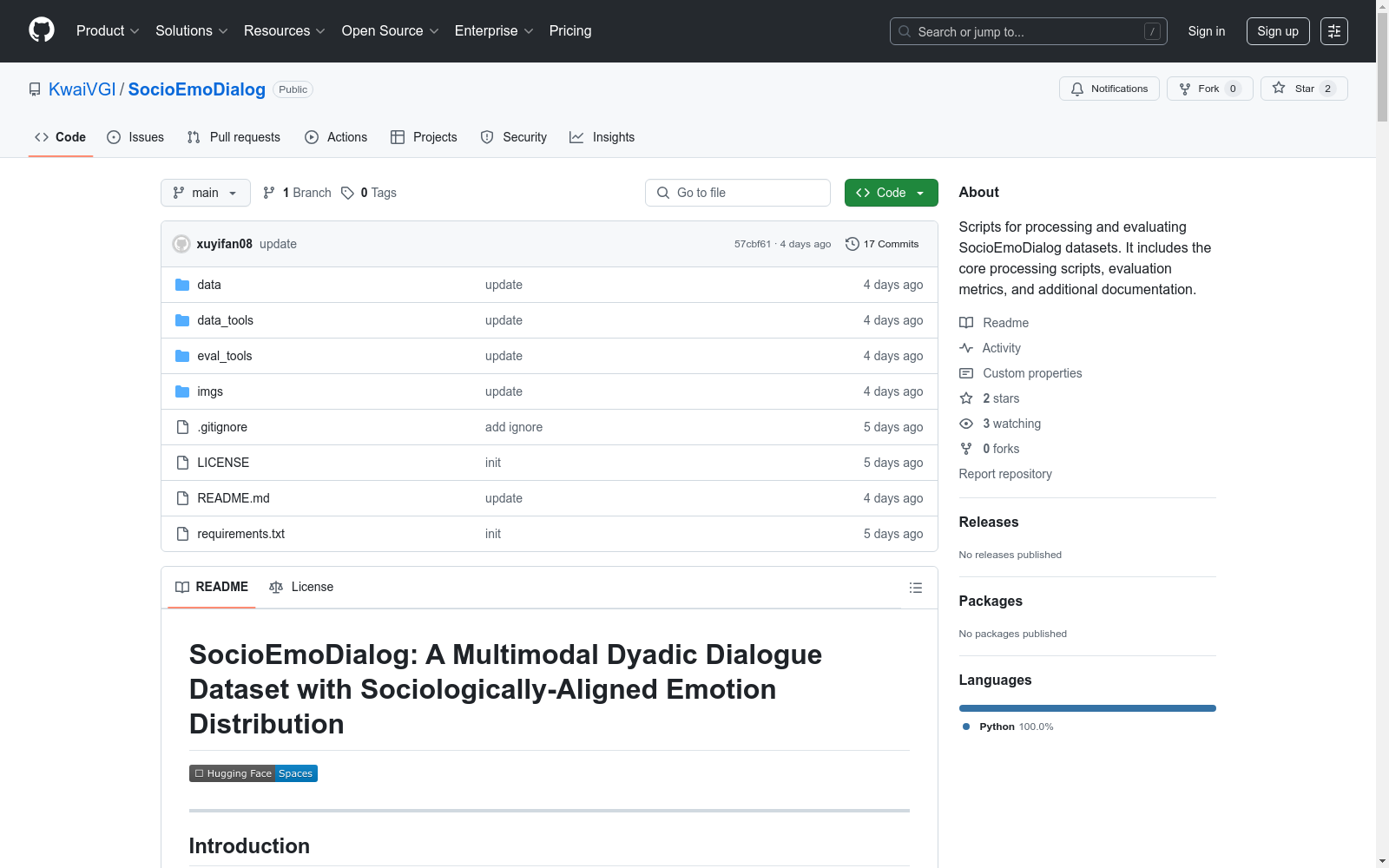Click the Python languages progress bar
Image resolution: width=1389 pixels, height=868 pixels.
1087,708
